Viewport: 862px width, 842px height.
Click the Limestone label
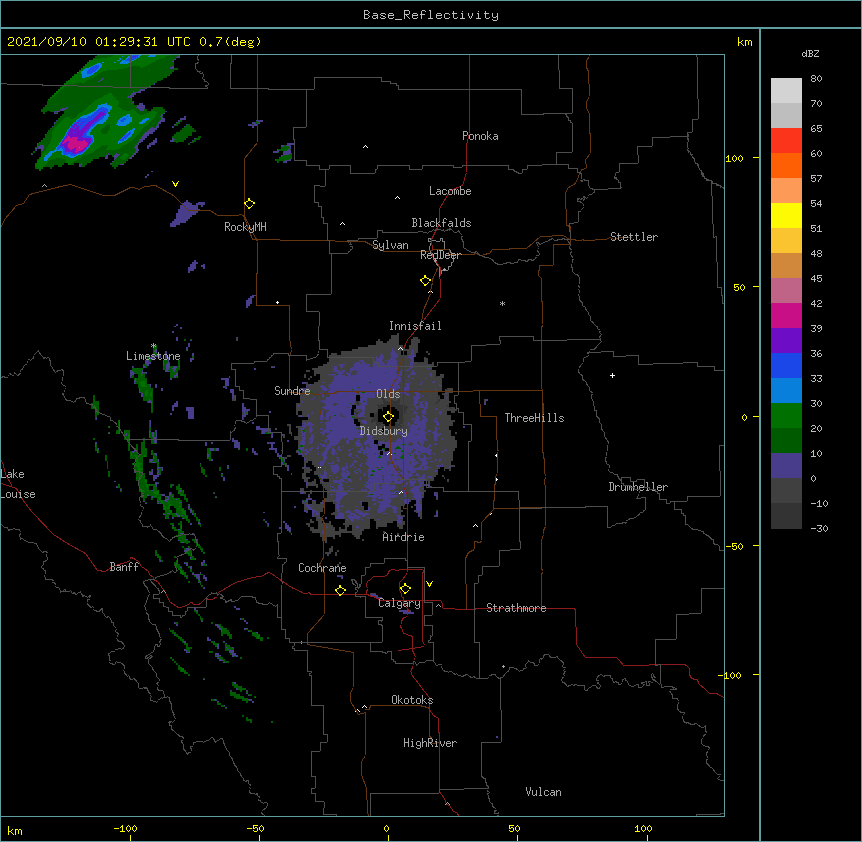pyautogui.click(x=153, y=356)
